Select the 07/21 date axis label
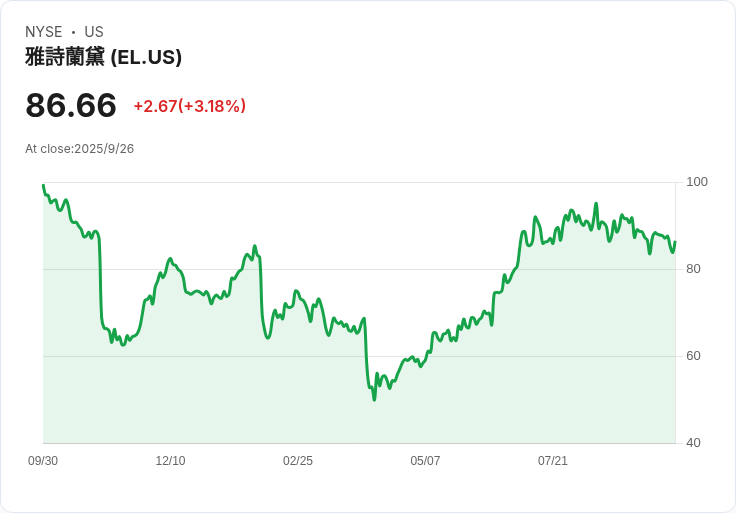Image resolution: width=736 pixels, height=513 pixels. point(553,461)
